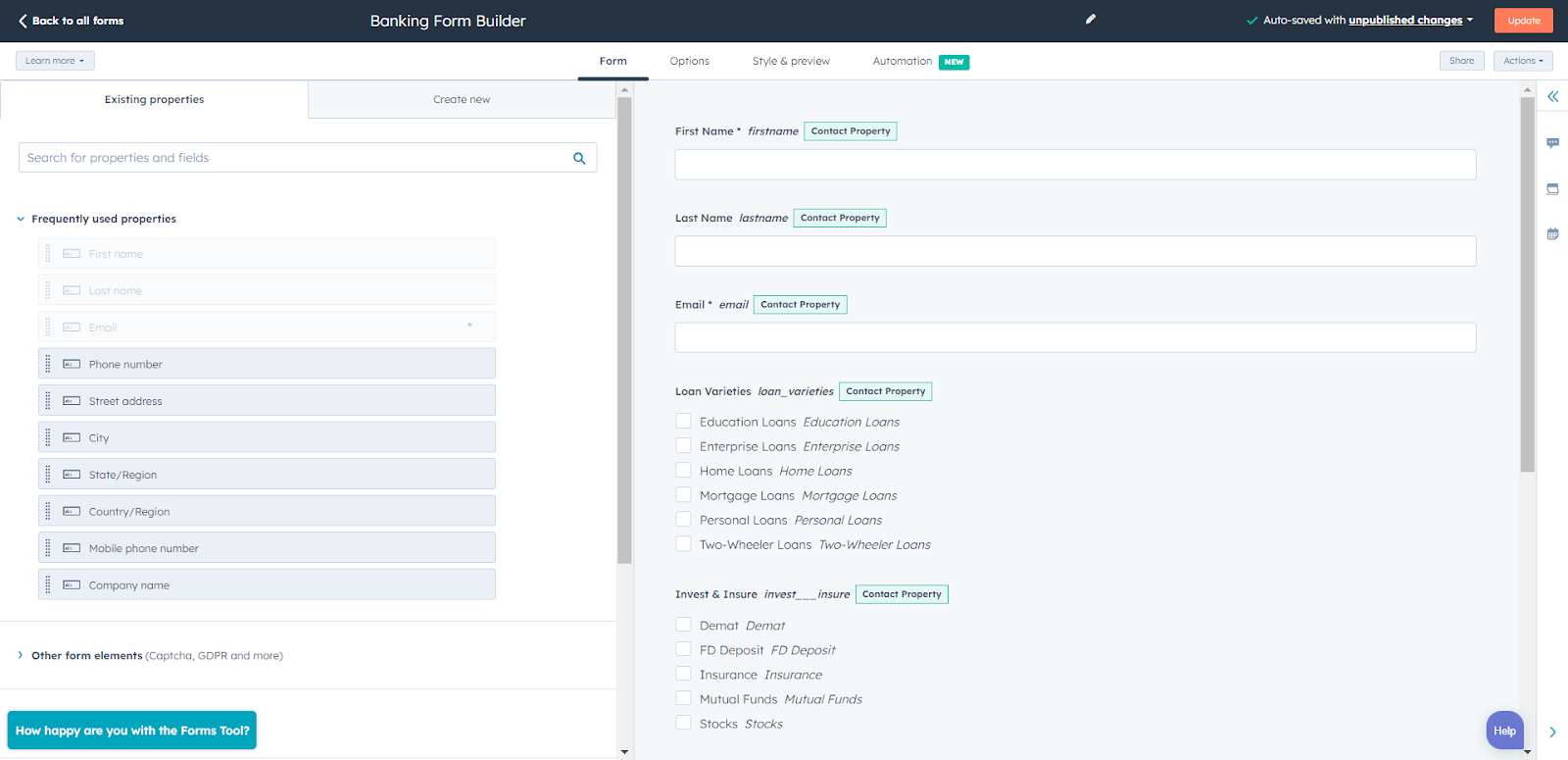Click the back arrow icon in header
Screen dimensions: 1568x760
(23, 21)
